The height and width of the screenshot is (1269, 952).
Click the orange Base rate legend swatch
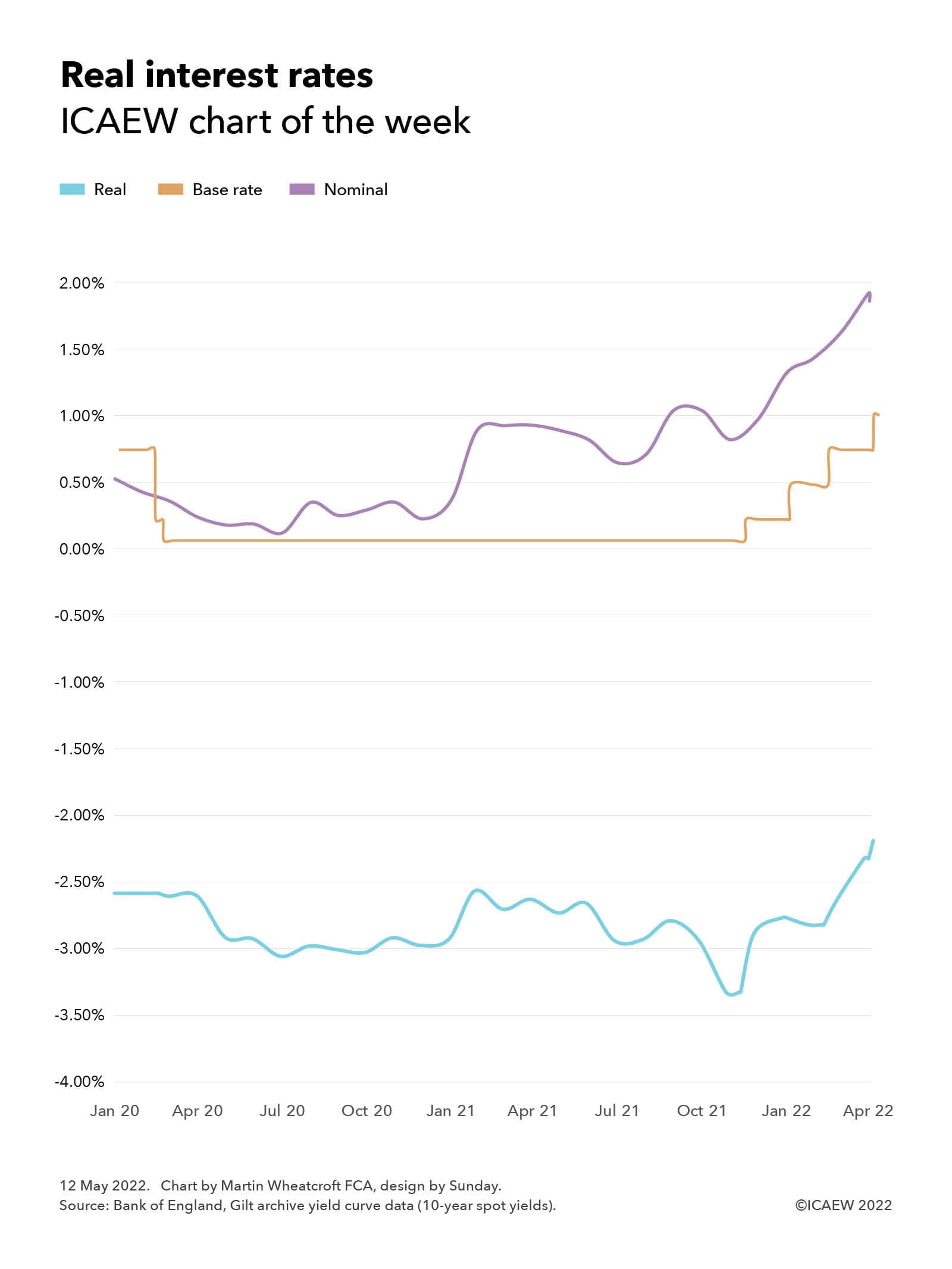tap(170, 190)
